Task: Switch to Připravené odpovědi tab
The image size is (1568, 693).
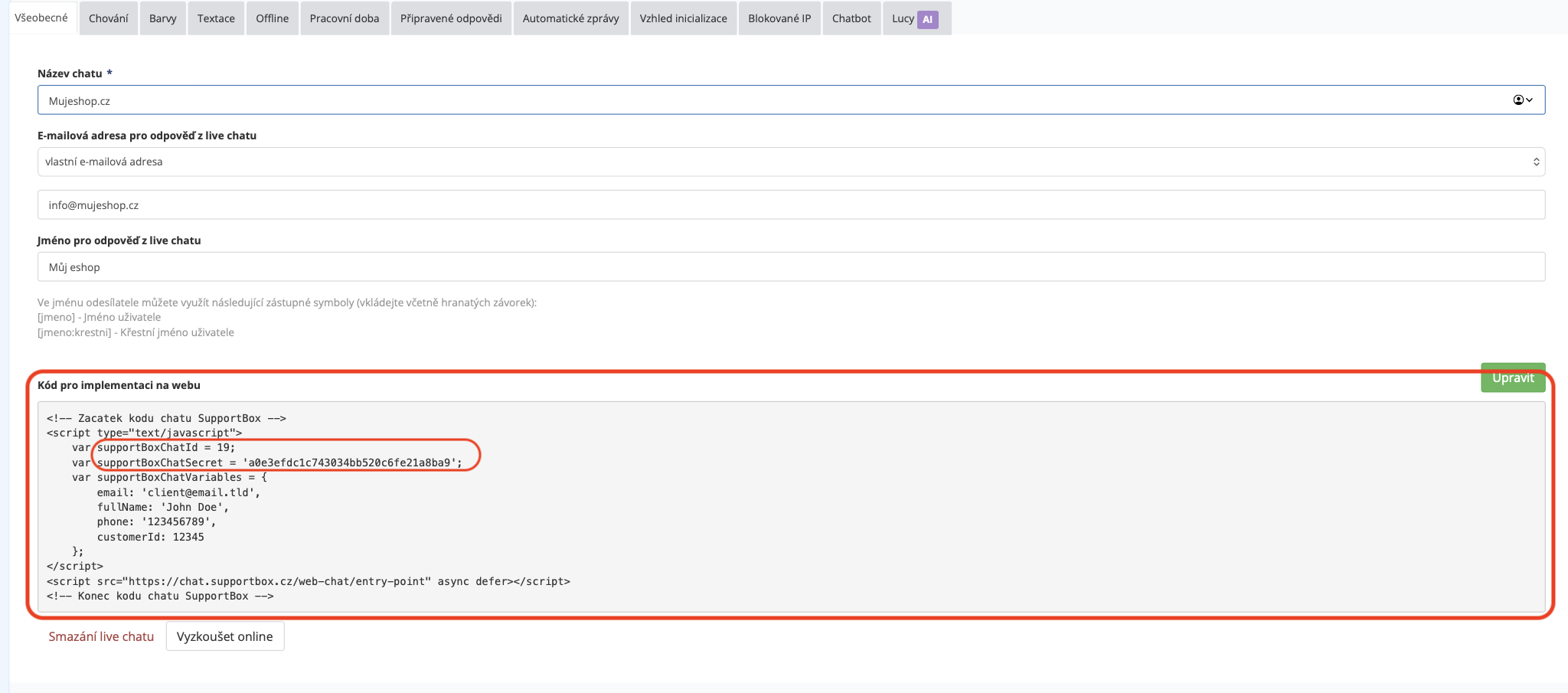Action: (x=451, y=18)
